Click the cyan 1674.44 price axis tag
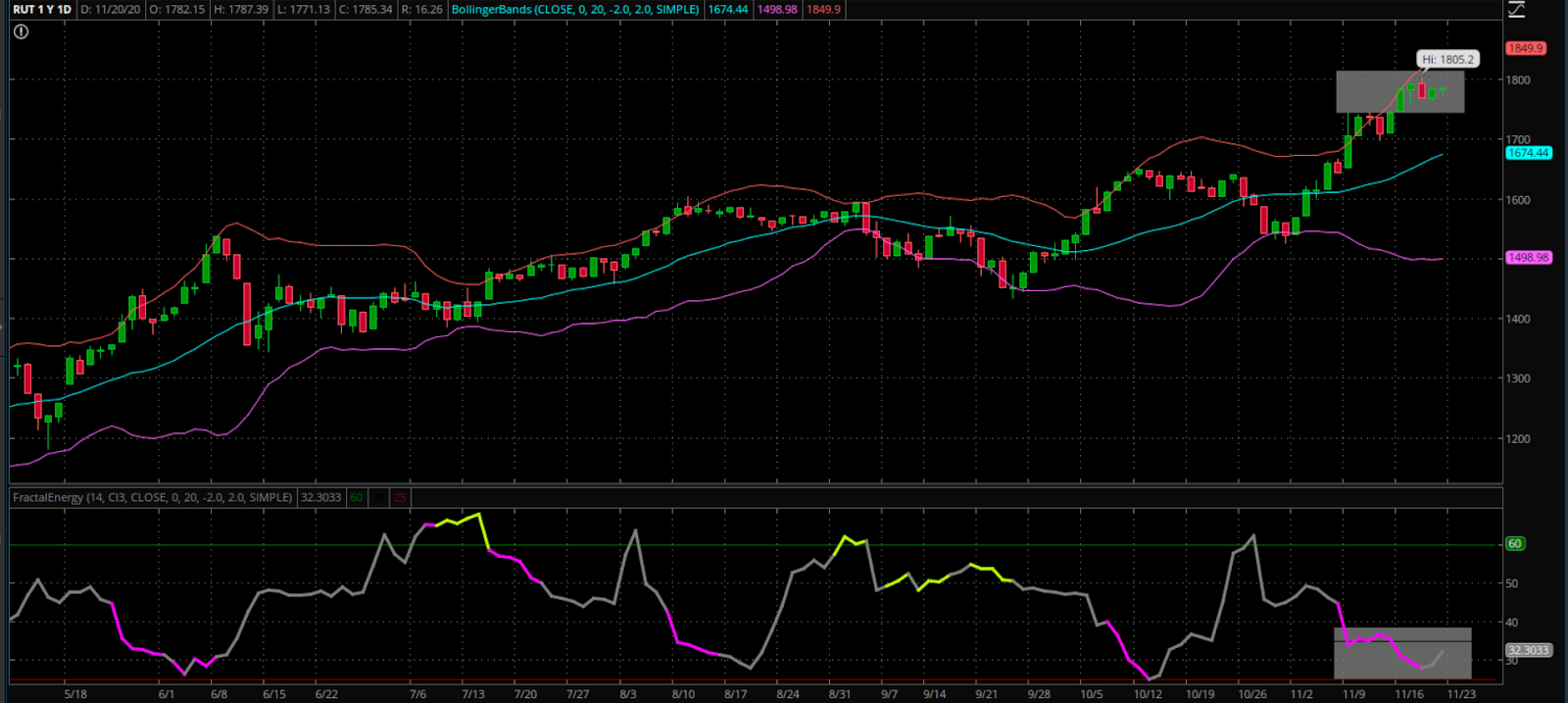 (x=1528, y=153)
